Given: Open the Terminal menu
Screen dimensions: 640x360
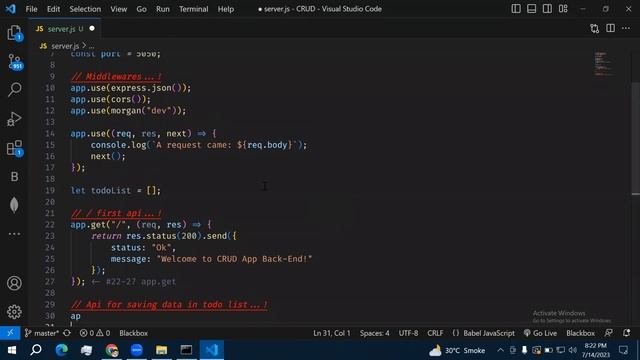Looking at the screenshot, I should 193,9.
